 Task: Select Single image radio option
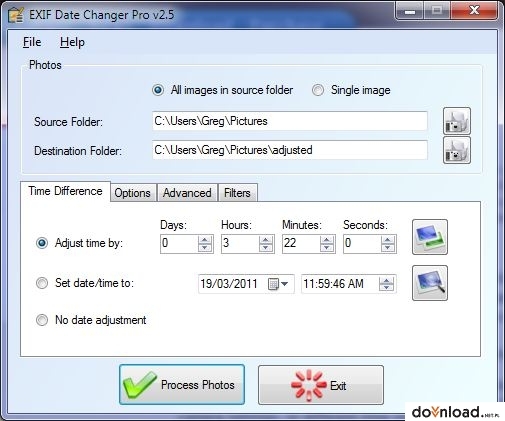(318, 90)
